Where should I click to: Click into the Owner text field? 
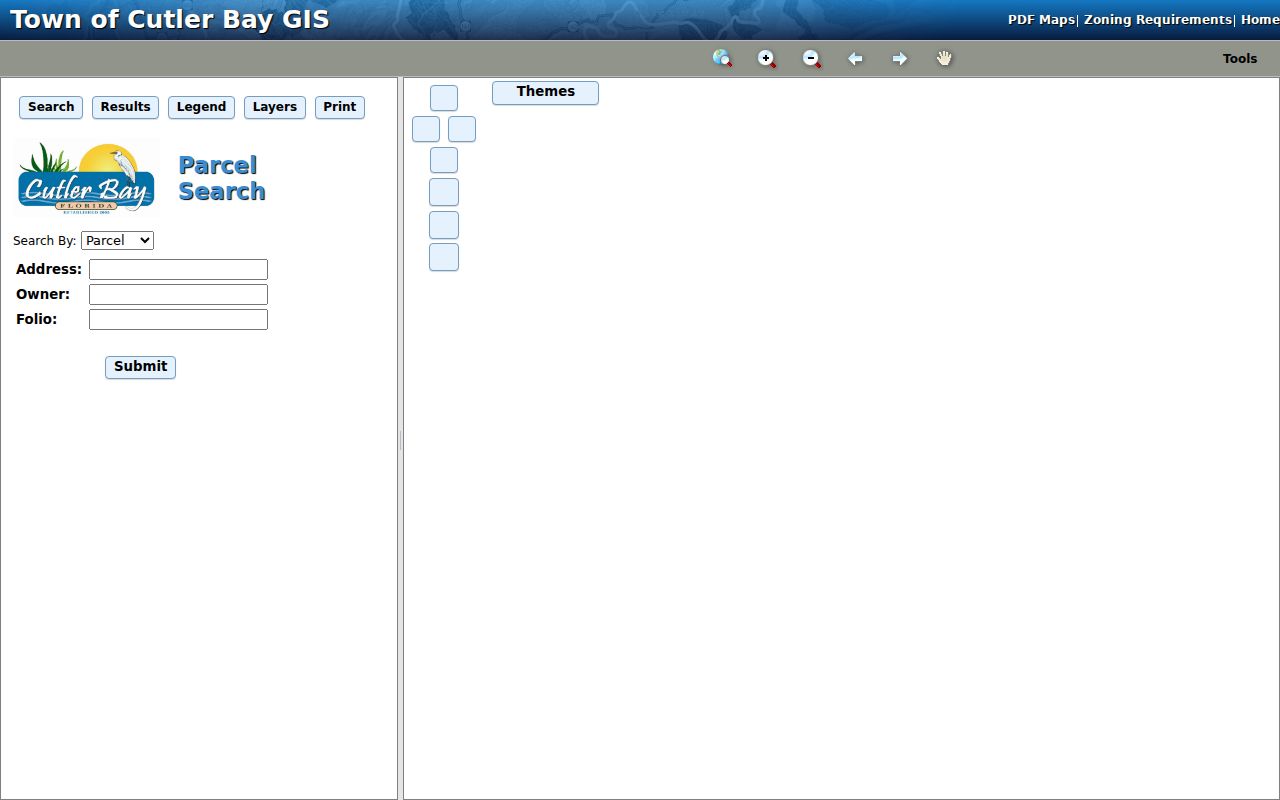coord(178,295)
